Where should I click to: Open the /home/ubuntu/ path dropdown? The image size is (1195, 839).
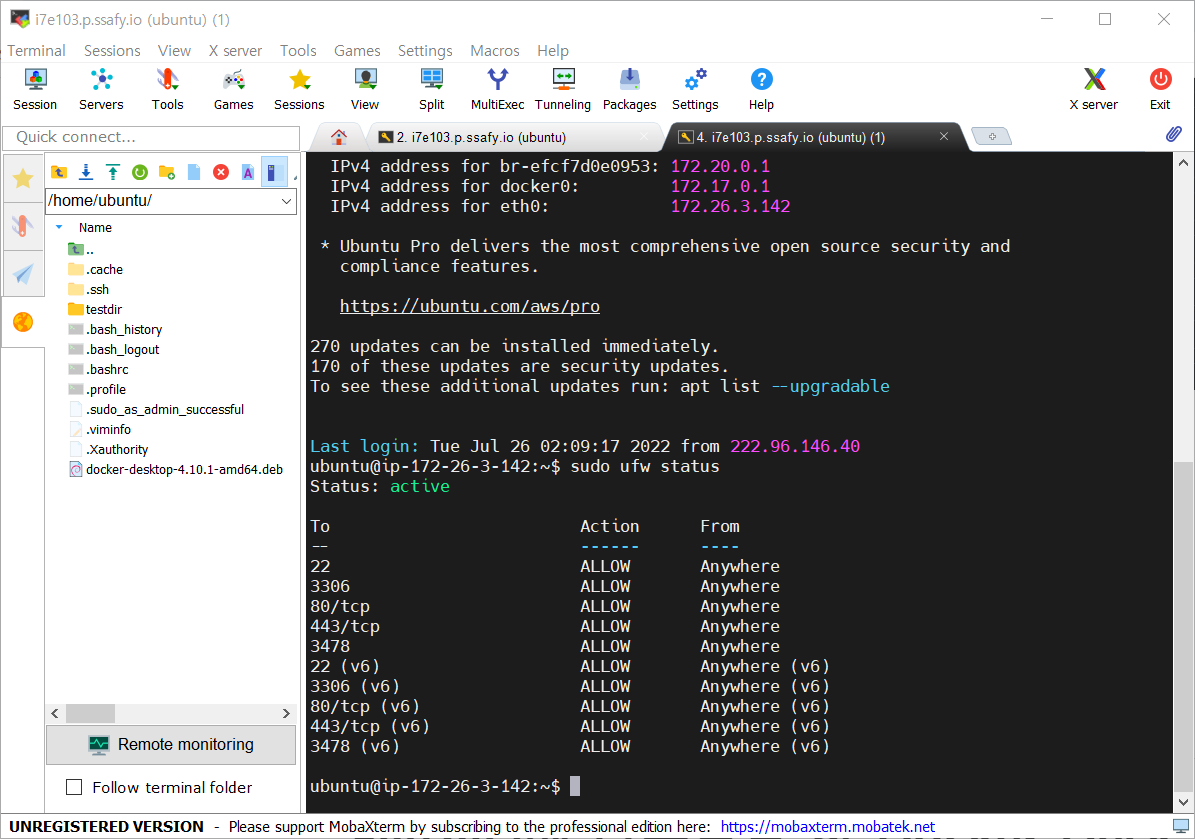click(288, 201)
